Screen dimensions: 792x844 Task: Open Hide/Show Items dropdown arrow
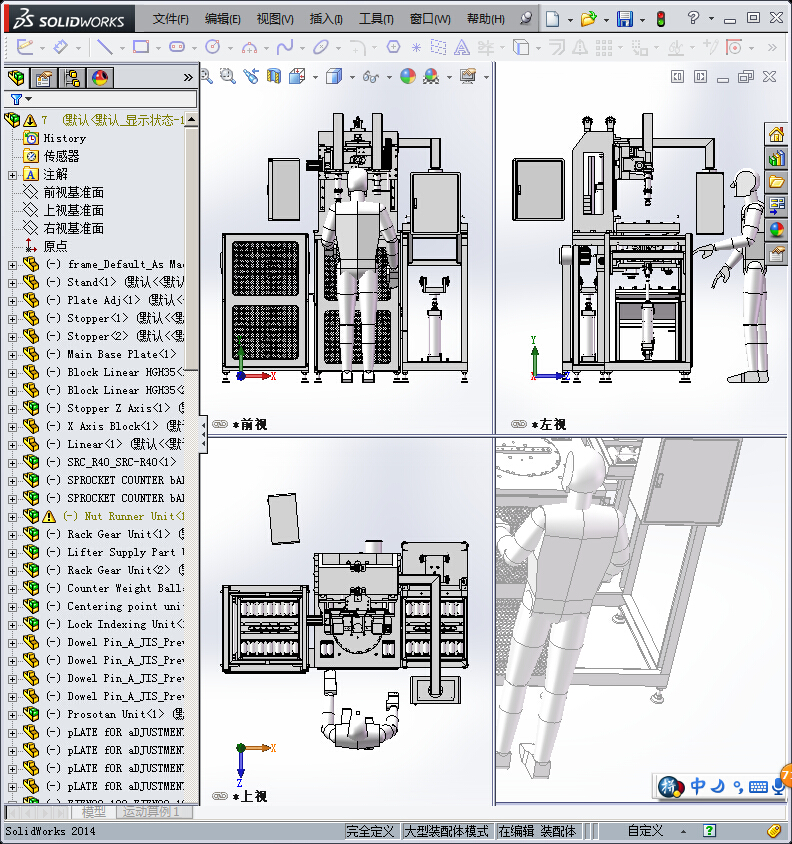(x=389, y=78)
